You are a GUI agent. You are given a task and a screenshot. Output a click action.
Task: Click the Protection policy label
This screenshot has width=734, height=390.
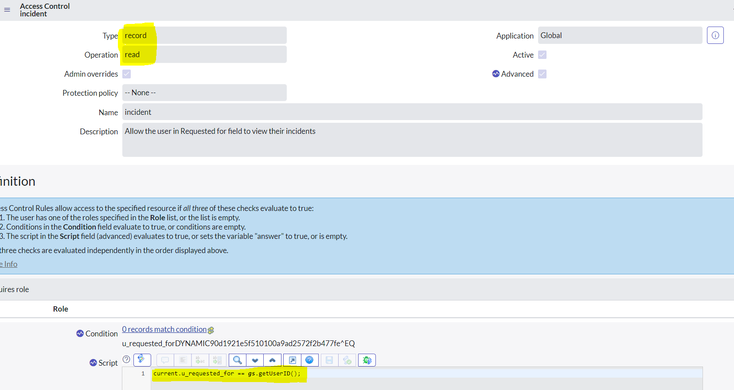pyautogui.click(x=90, y=93)
